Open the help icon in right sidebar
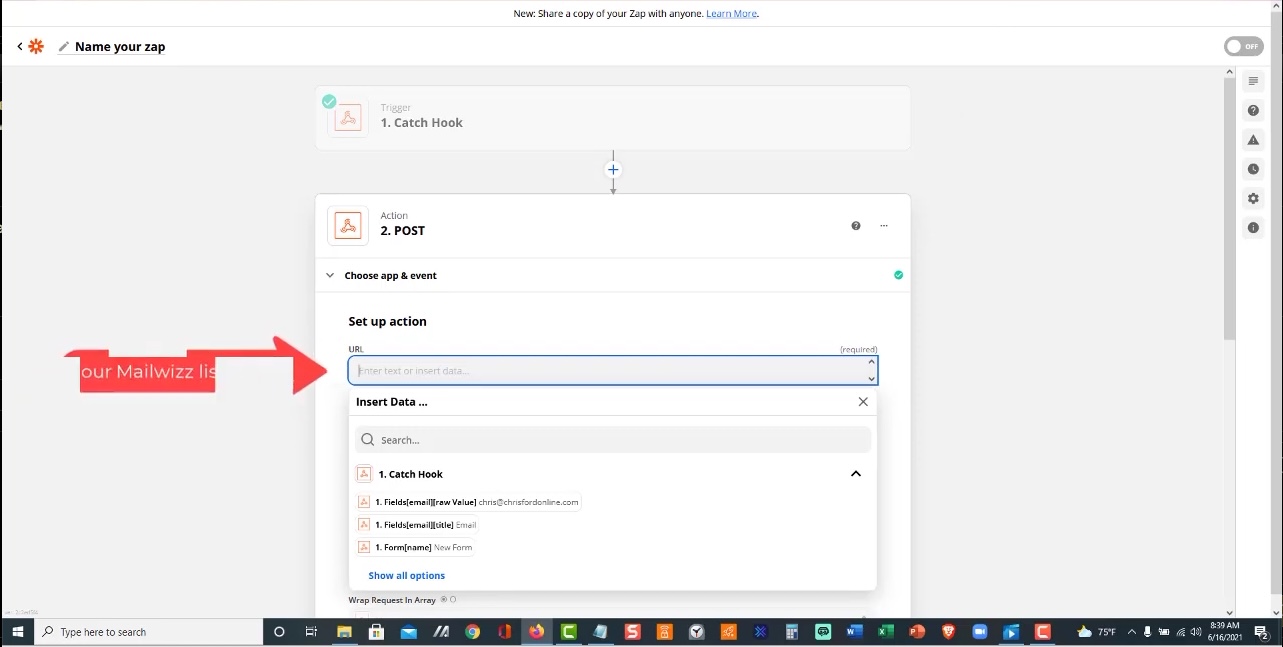 (1253, 110)
